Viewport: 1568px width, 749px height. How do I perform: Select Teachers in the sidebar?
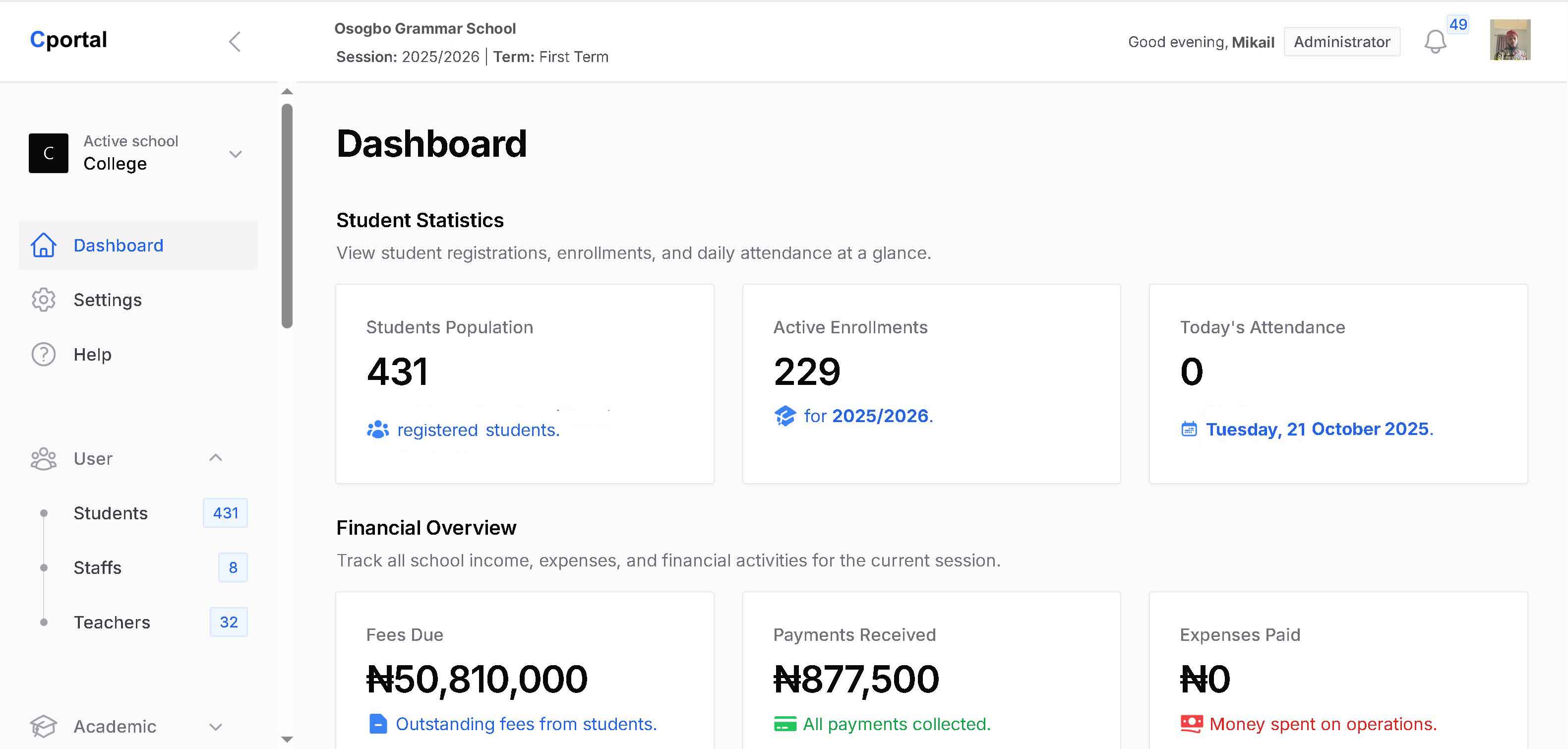[112, 622]
